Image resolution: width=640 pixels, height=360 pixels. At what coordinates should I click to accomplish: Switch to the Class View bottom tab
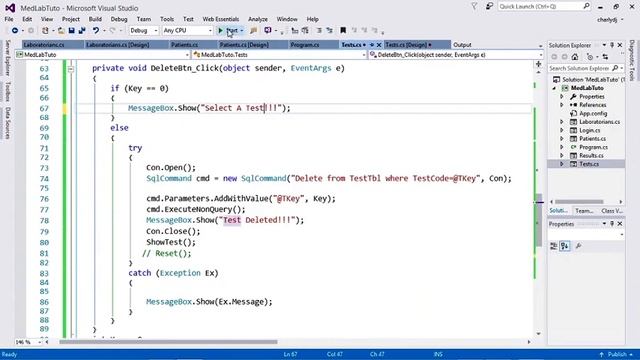coord(611,211)
